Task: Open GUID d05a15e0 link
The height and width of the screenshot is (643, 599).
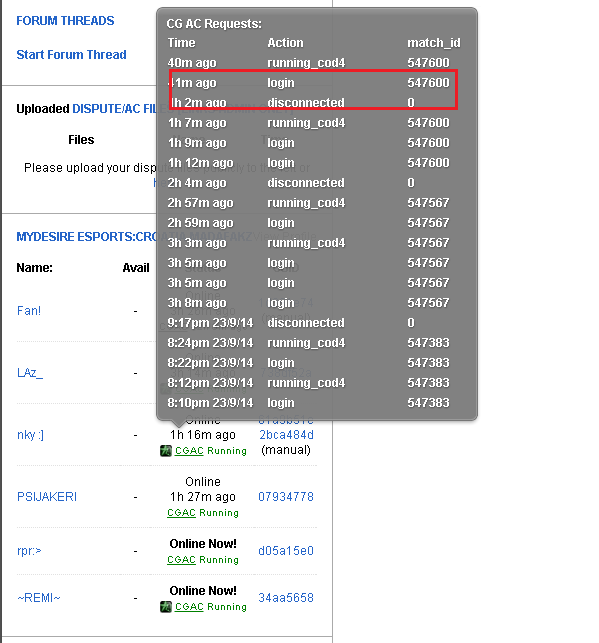Action: click(x=286, y=551)
